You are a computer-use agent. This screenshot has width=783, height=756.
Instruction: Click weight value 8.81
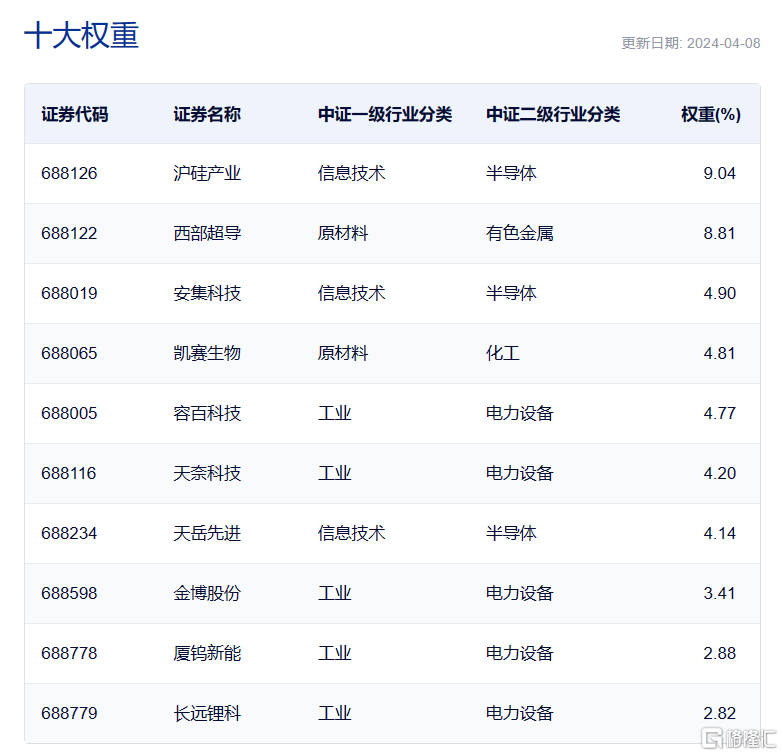click(x=719, y=233)
